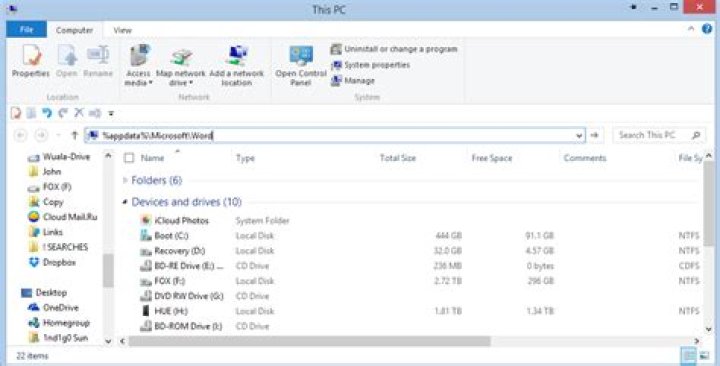The image size is (720, 366).
Task: Select Uninstall or change a program
Action: pyautogui.click(x=394, y=49)
